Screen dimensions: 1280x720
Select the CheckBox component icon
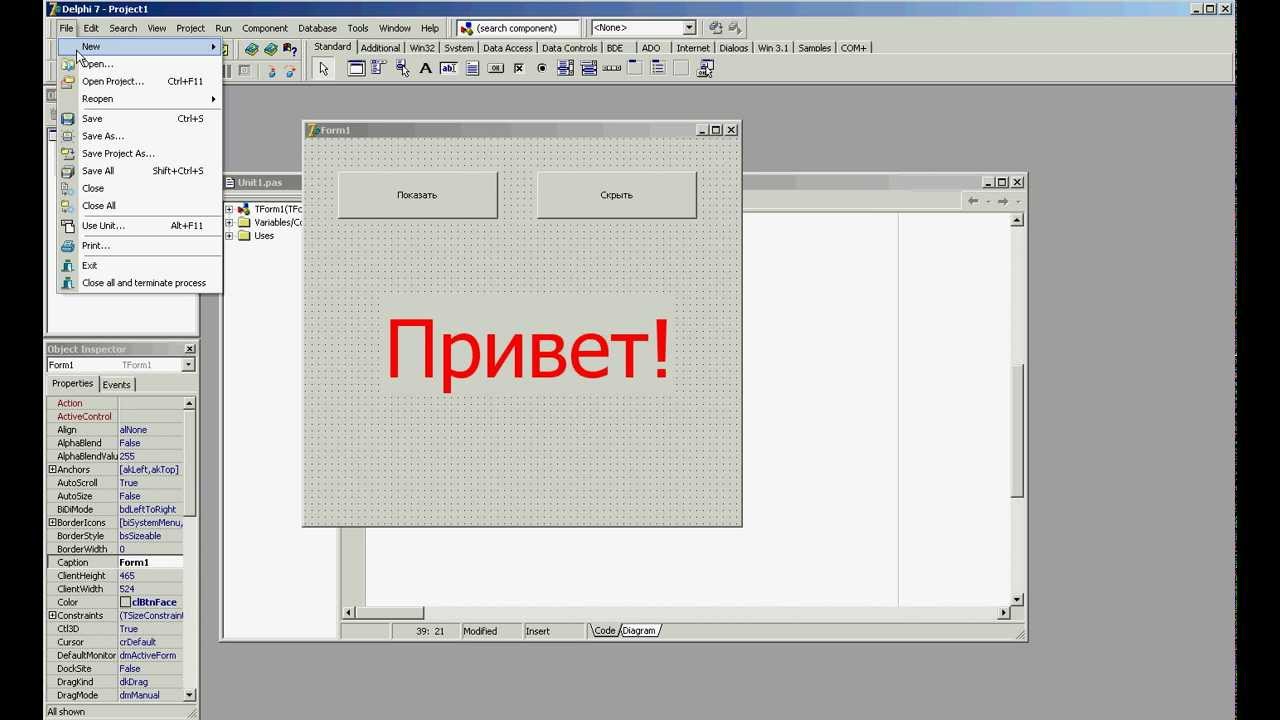coord(519,68)
